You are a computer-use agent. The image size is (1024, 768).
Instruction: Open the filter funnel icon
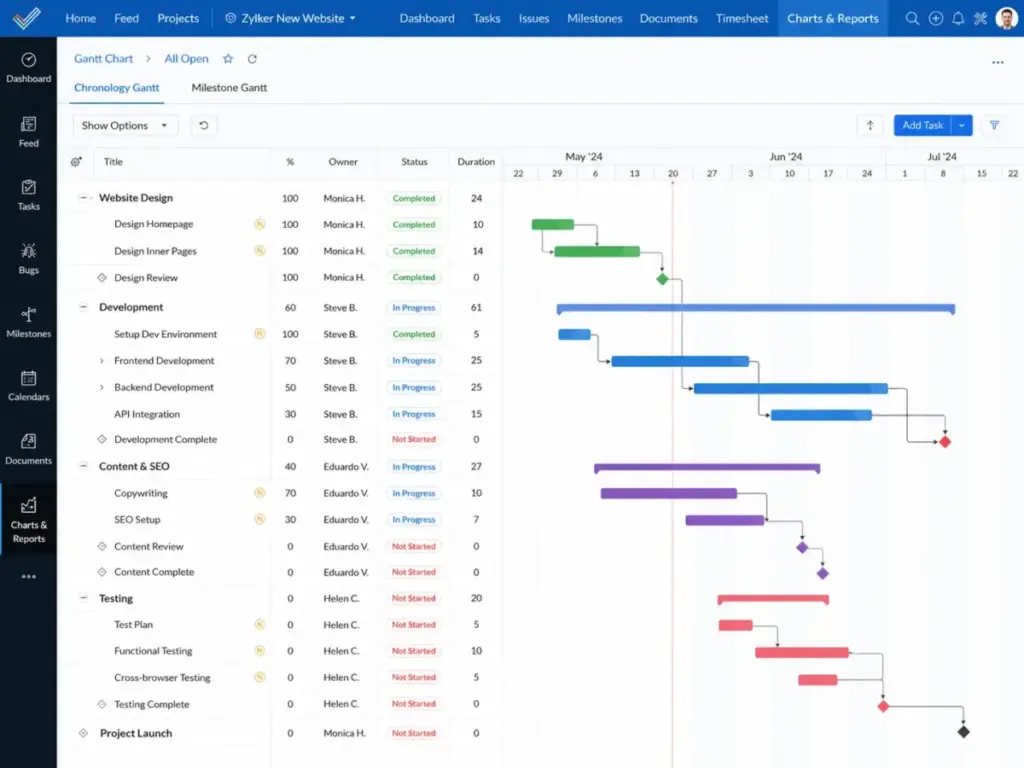coord(994,125)
